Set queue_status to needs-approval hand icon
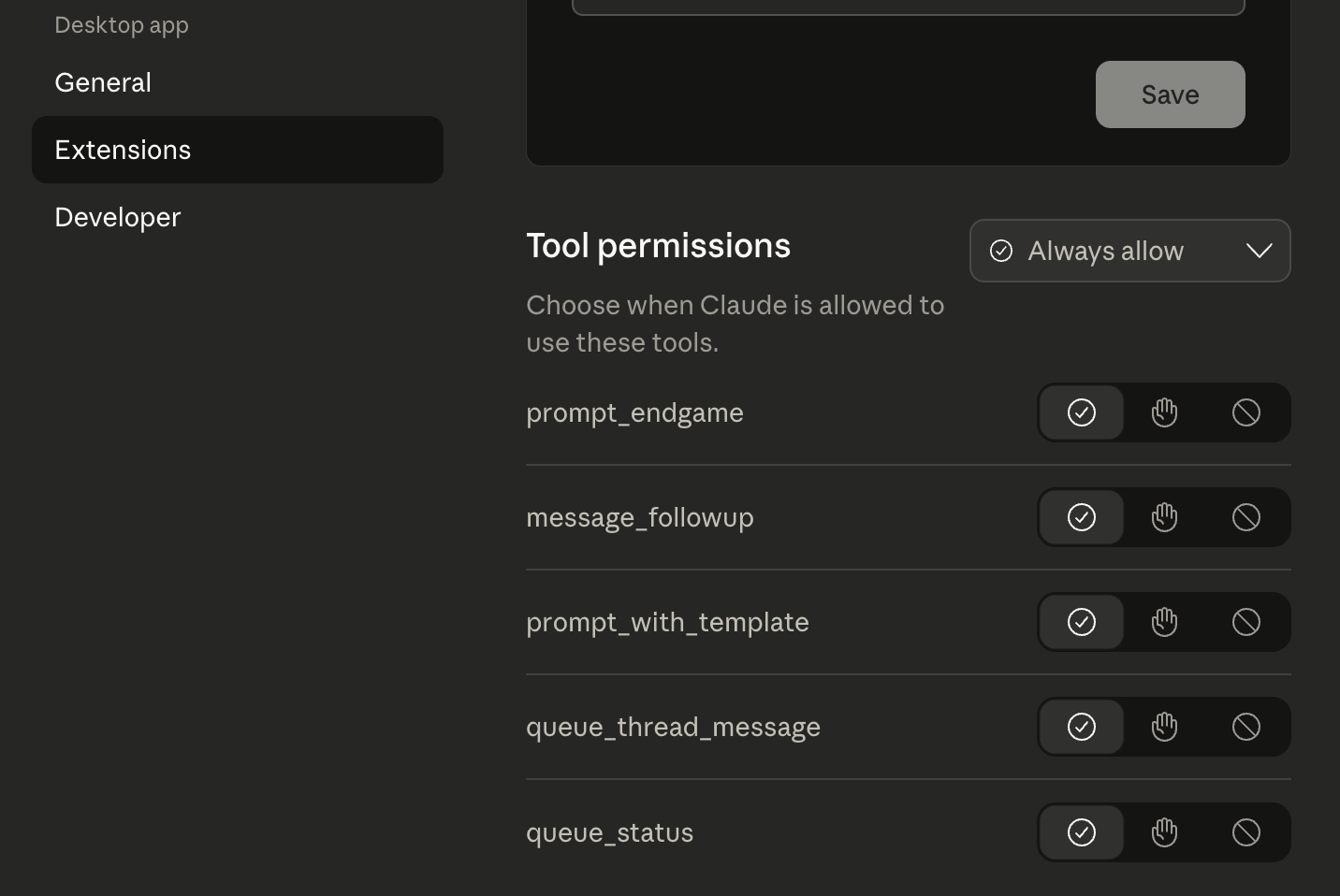This screenshot has height=896, width=1340. 1164,832
